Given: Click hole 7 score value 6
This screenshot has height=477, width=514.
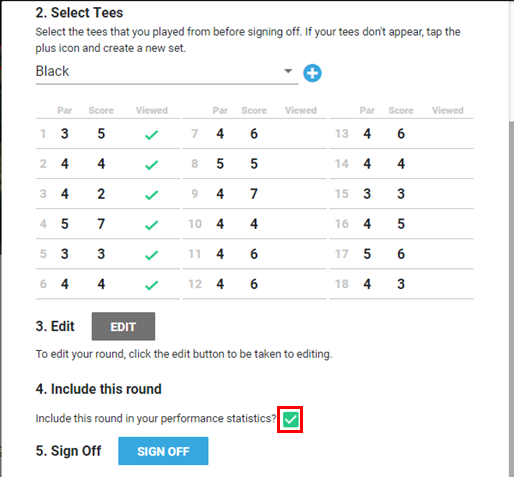Looking at the screenshot, I should click(254, 134).
